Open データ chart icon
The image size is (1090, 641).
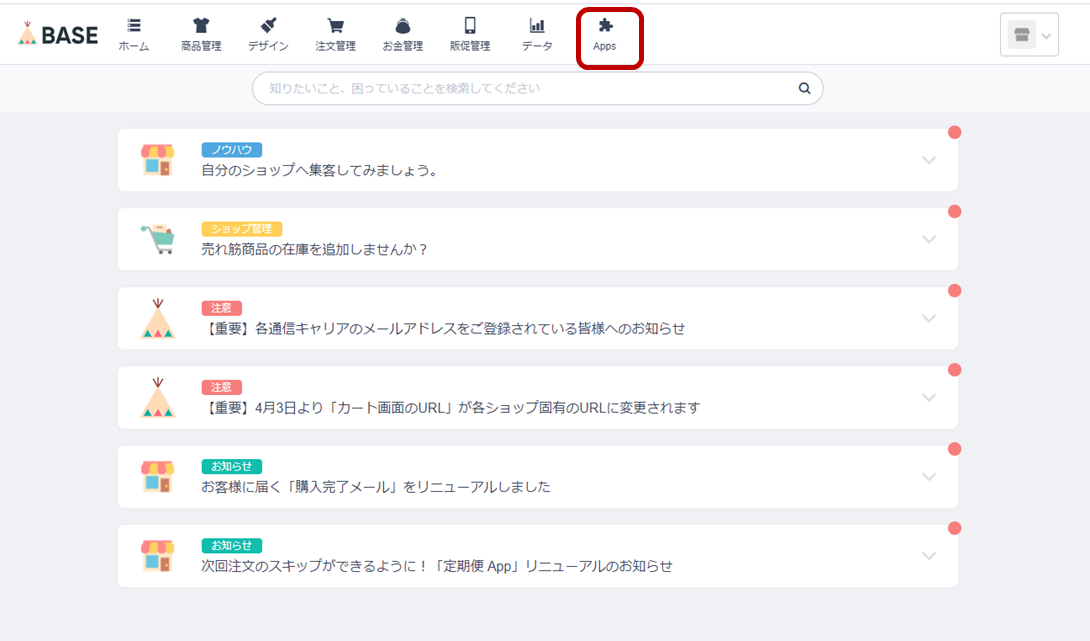pos(537,26)
